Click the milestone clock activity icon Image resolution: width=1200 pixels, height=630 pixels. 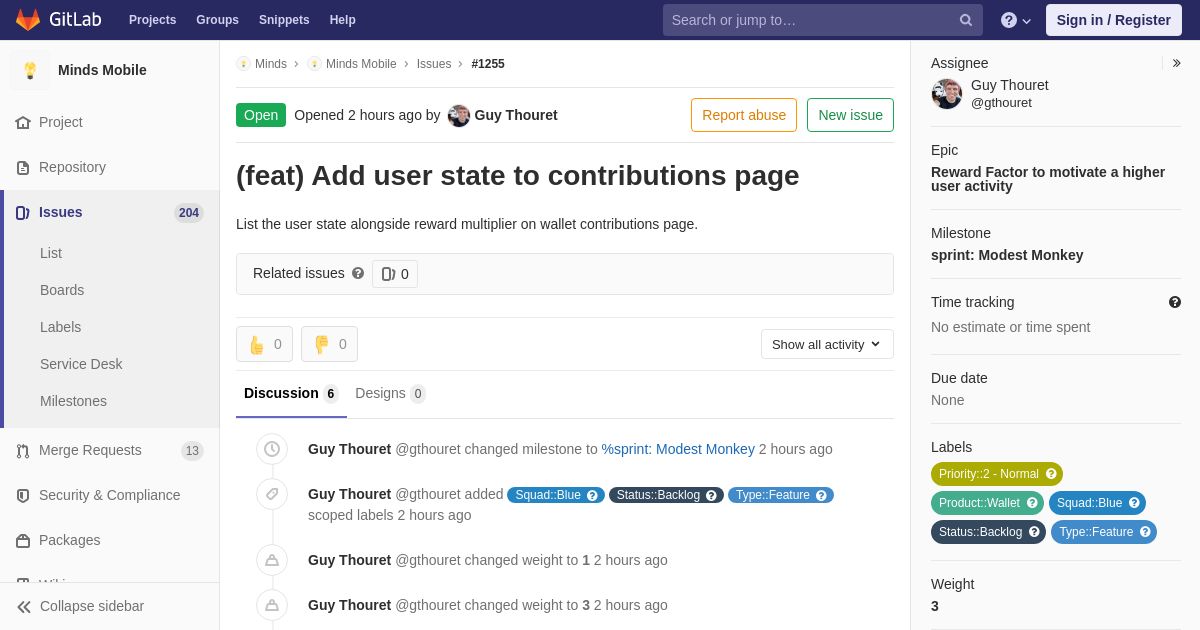click(x=272, y=449)
